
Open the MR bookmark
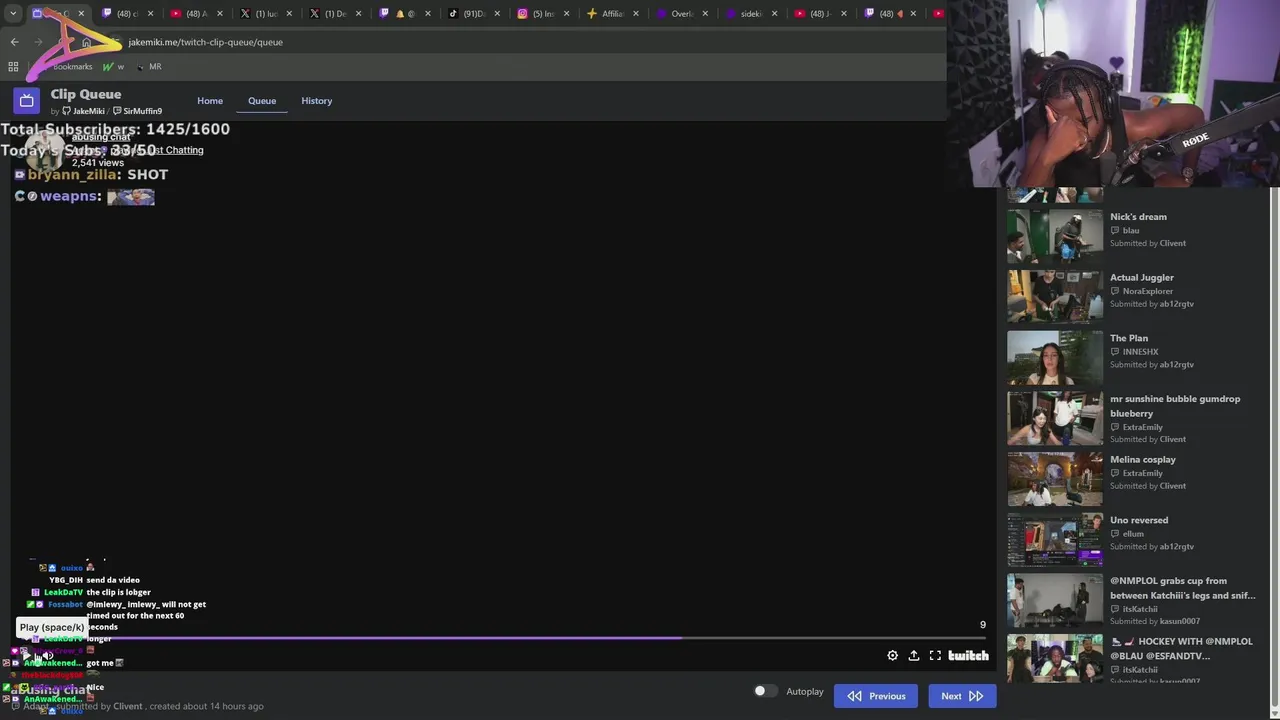pyautogui.click(x=148, y=66)
